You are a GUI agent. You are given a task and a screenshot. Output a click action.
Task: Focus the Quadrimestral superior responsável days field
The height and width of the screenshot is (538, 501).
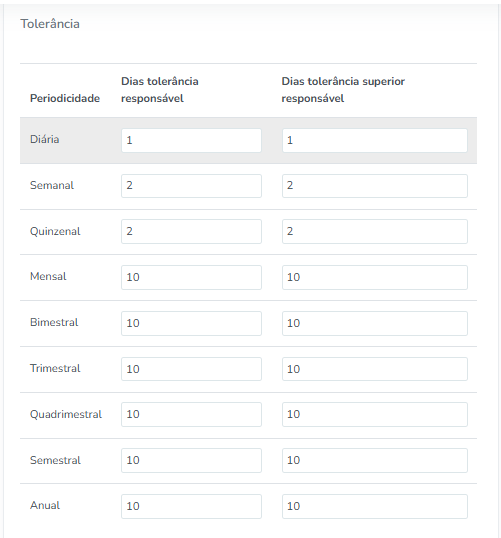(x=375, y=414)
